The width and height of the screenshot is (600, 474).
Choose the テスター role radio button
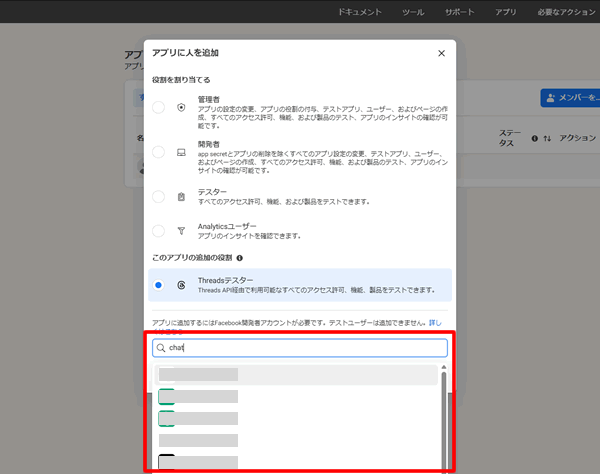coord(159,197)
